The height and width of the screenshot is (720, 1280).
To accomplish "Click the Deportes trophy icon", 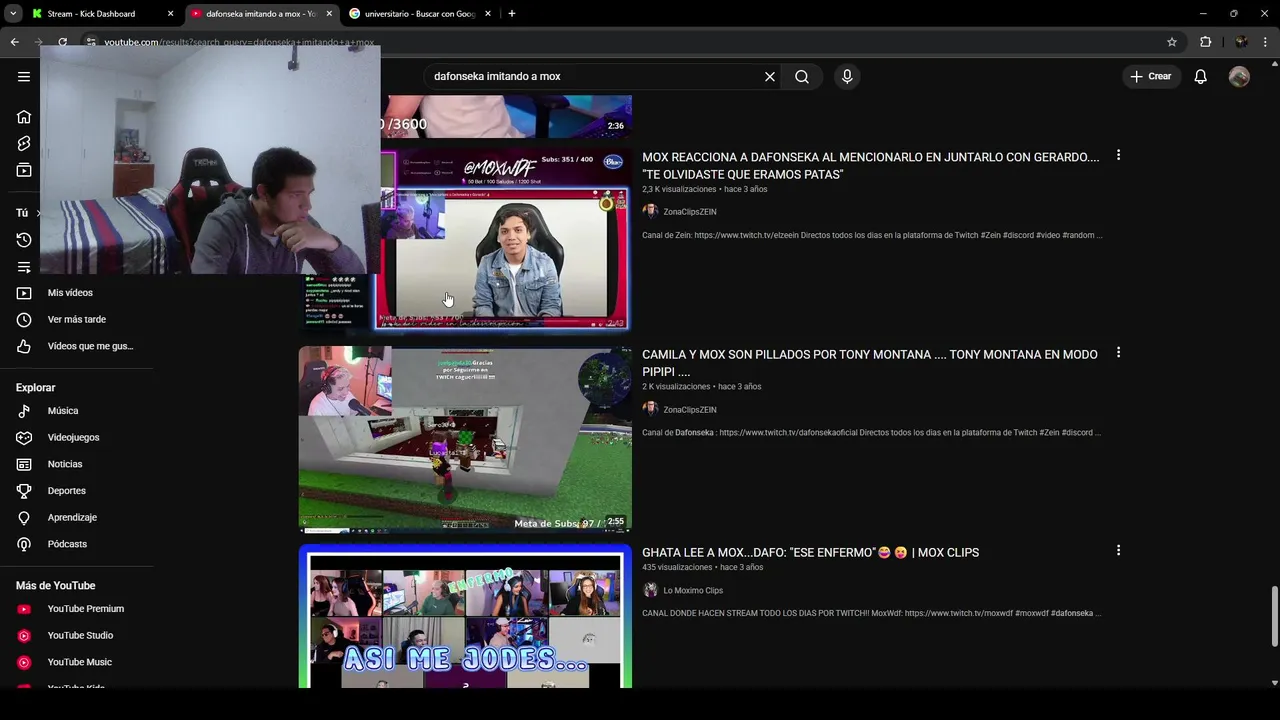I will (x=24, y=491).
